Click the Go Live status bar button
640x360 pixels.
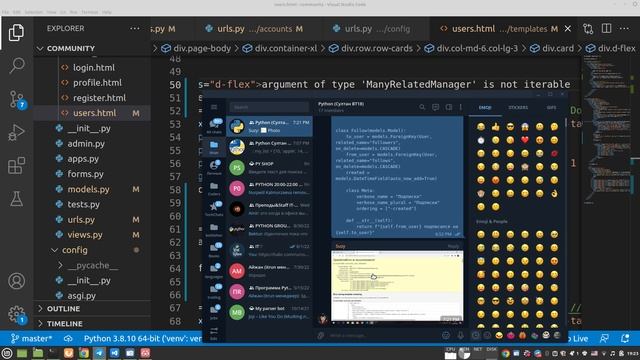pyautogui.click(x=578, y=338)
